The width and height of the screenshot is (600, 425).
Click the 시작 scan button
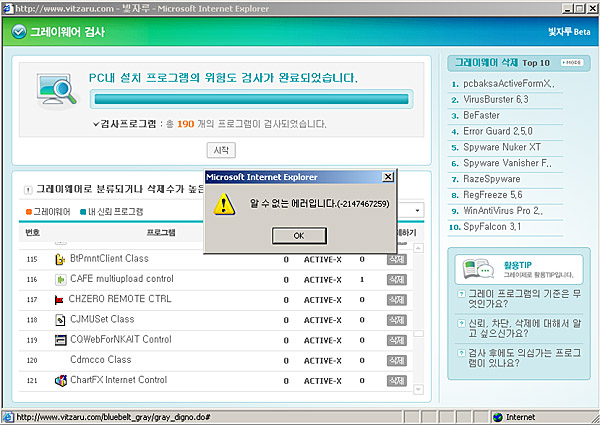[x=221, y=150]
